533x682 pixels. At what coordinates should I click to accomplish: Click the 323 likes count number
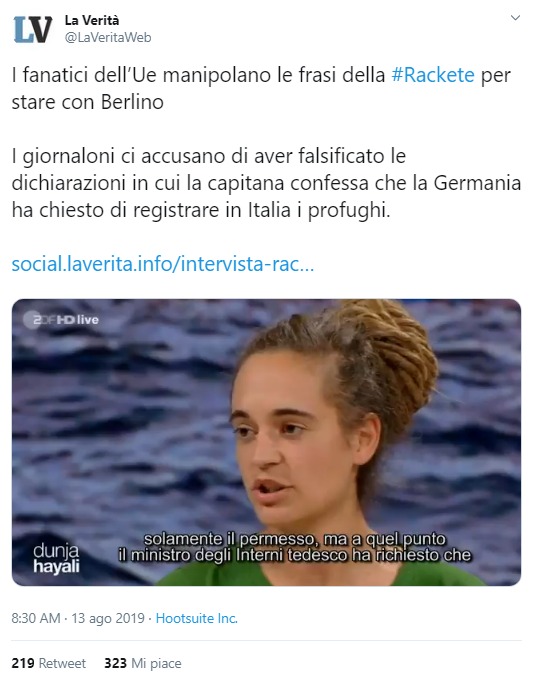115,663
